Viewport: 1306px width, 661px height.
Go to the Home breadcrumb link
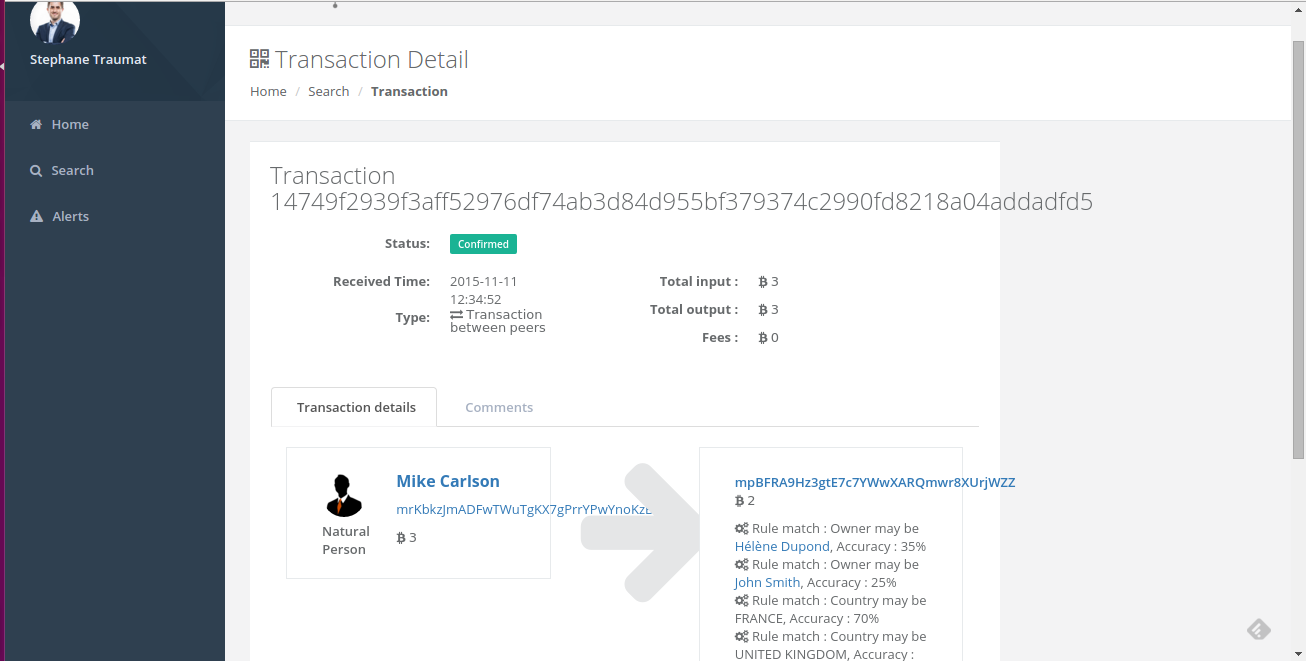click(268, 92)
